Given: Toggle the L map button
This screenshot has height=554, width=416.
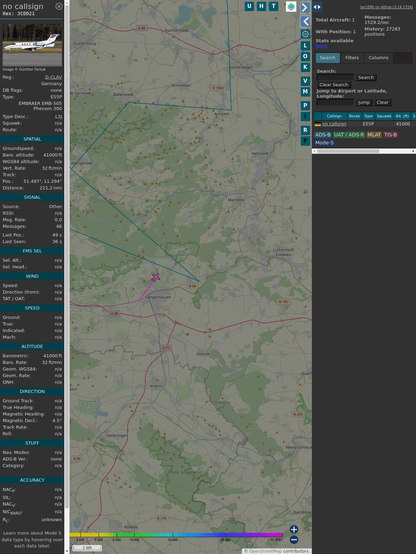Looking at the screenshot, I should point(305,45).
